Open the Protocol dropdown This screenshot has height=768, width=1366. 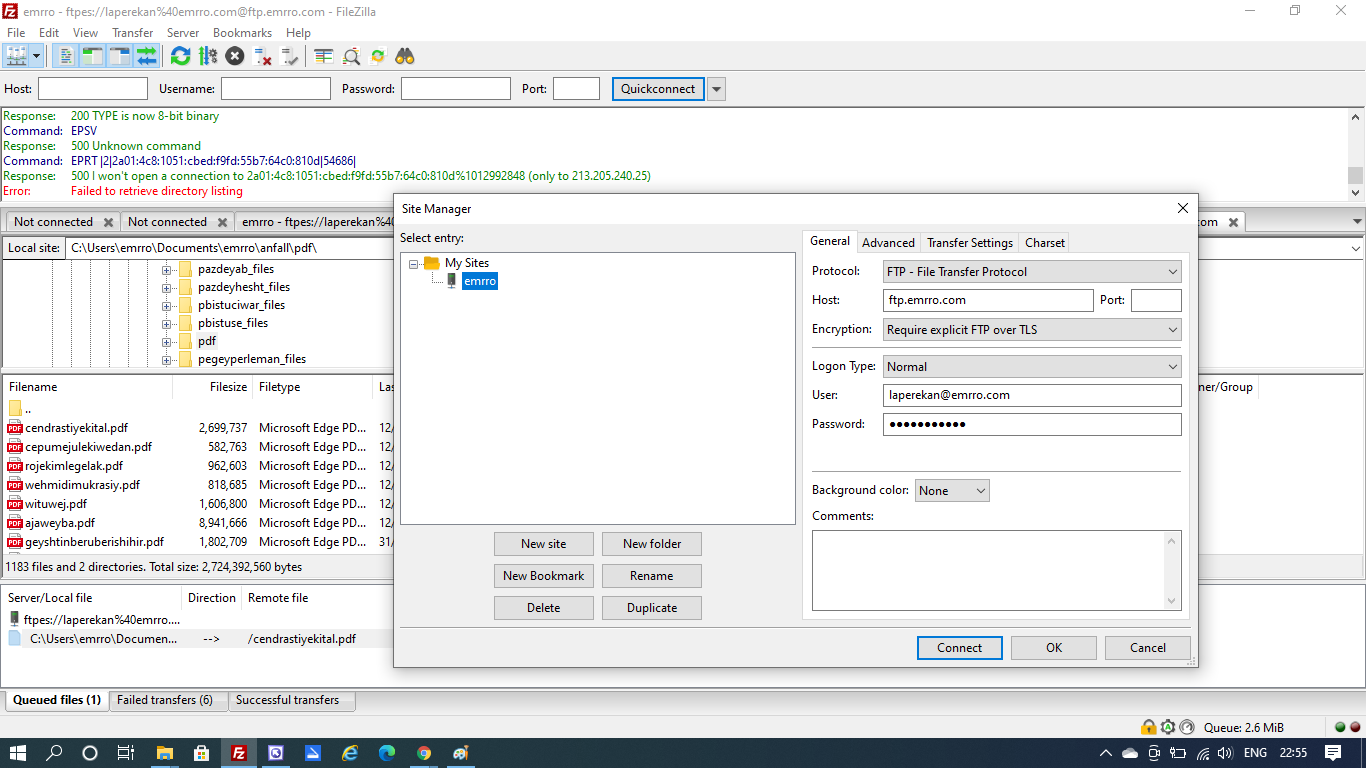pos(1032,272)
